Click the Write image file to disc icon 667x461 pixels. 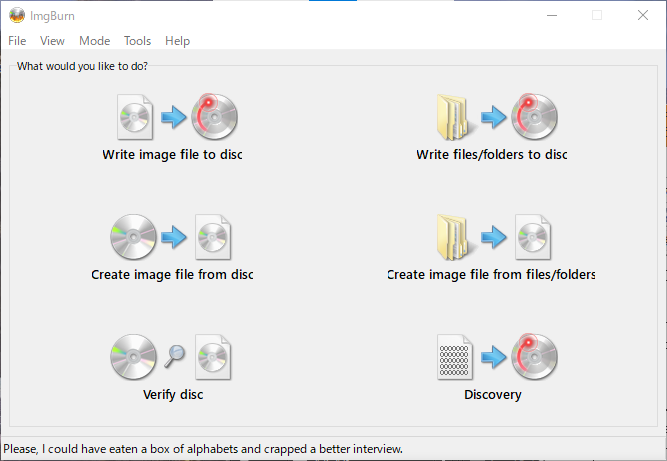(x=177, y=117)
